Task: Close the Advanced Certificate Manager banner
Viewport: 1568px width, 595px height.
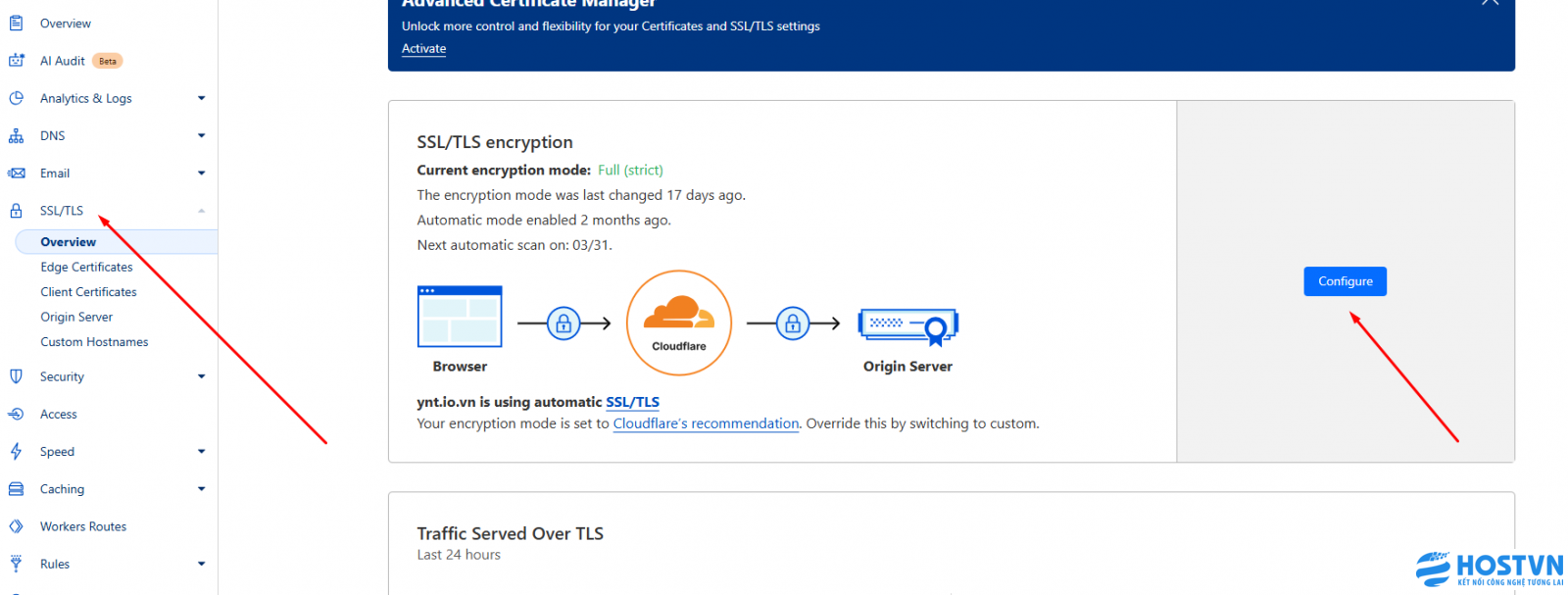Action: pos(1490,3)
